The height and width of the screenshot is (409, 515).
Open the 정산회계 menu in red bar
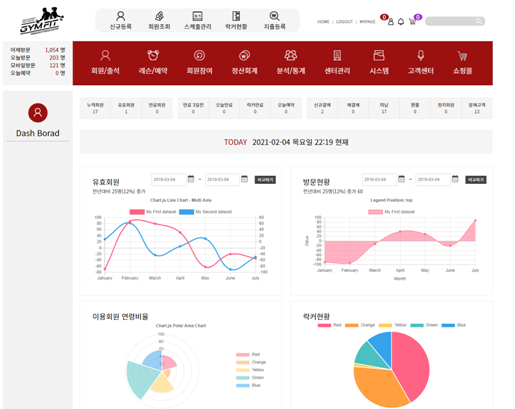tap(244, 62)
